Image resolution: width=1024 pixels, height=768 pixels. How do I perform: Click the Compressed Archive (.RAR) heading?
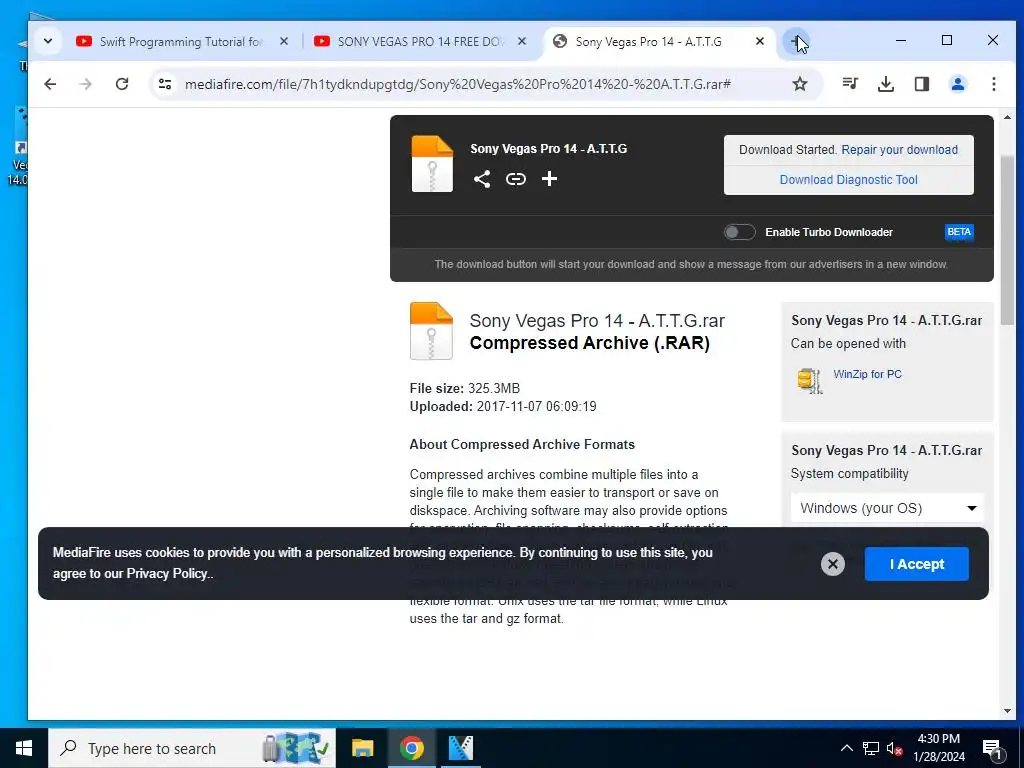589,343
